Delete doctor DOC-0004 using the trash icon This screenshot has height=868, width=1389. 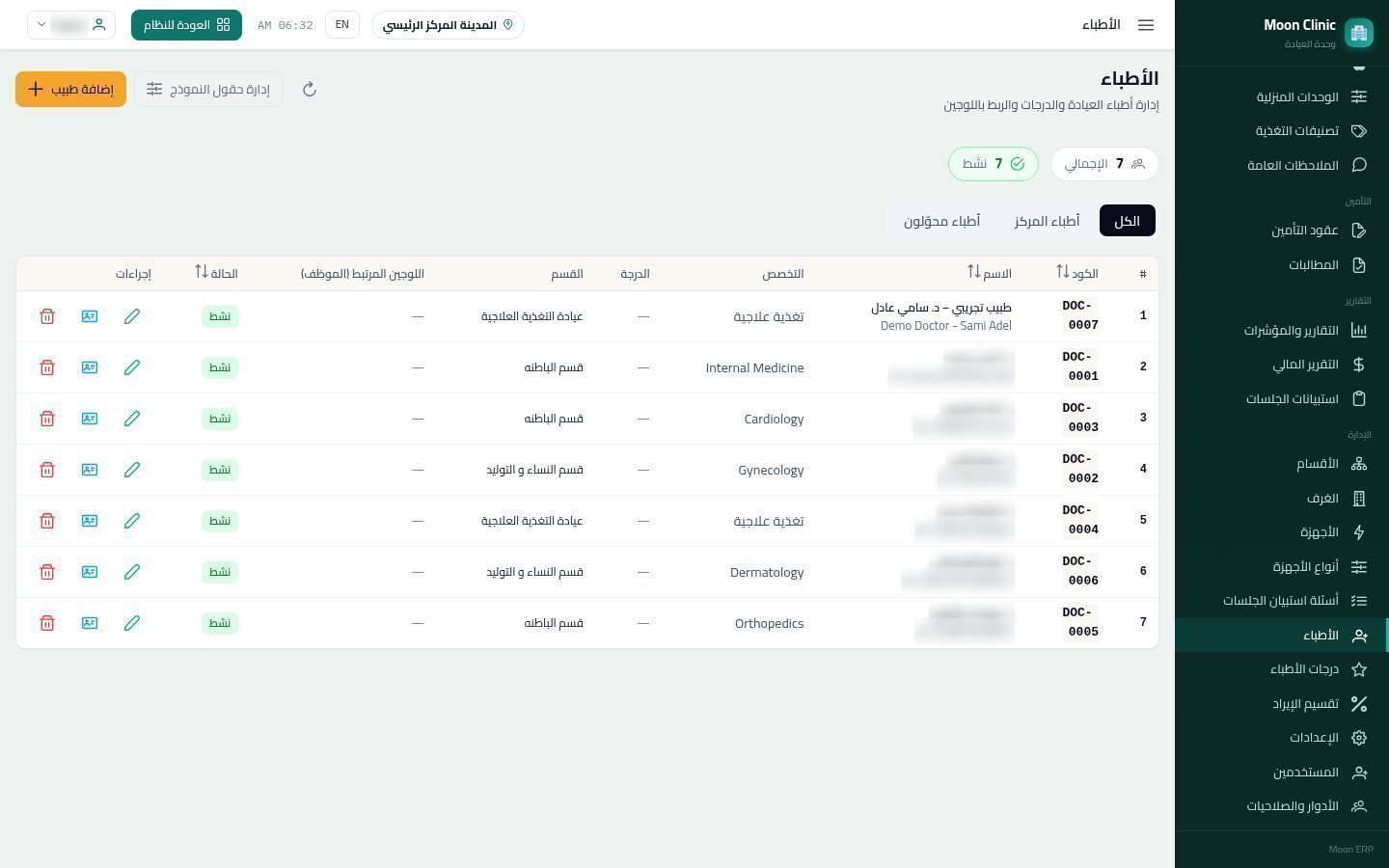47,521
